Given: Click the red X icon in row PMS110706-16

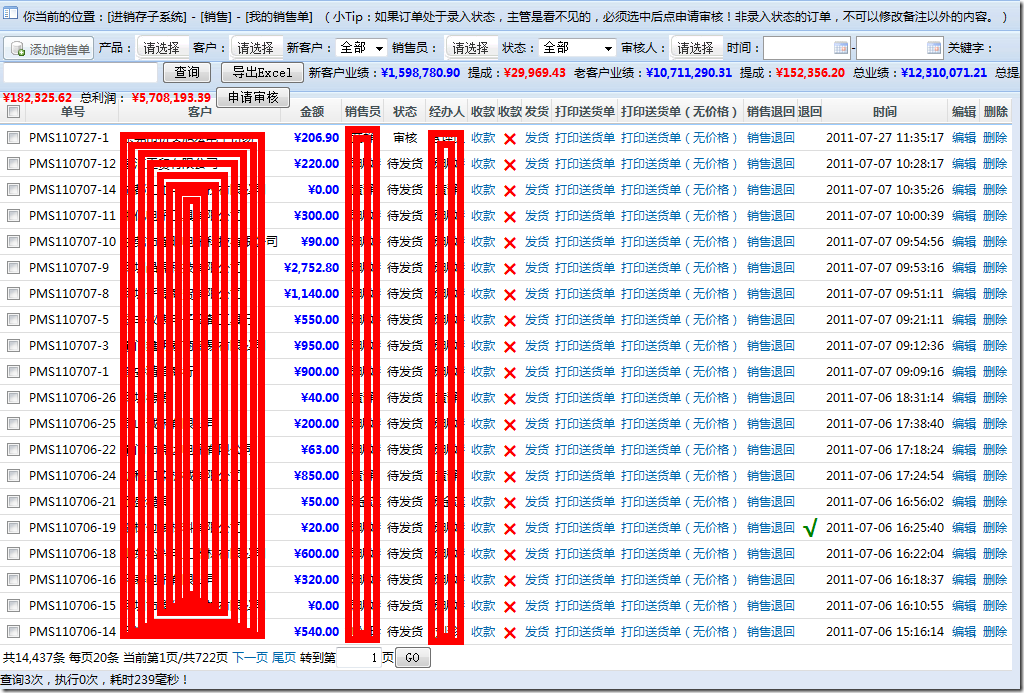Looking at the screenshot, I should pyautogui.click(x=510, y=581).
